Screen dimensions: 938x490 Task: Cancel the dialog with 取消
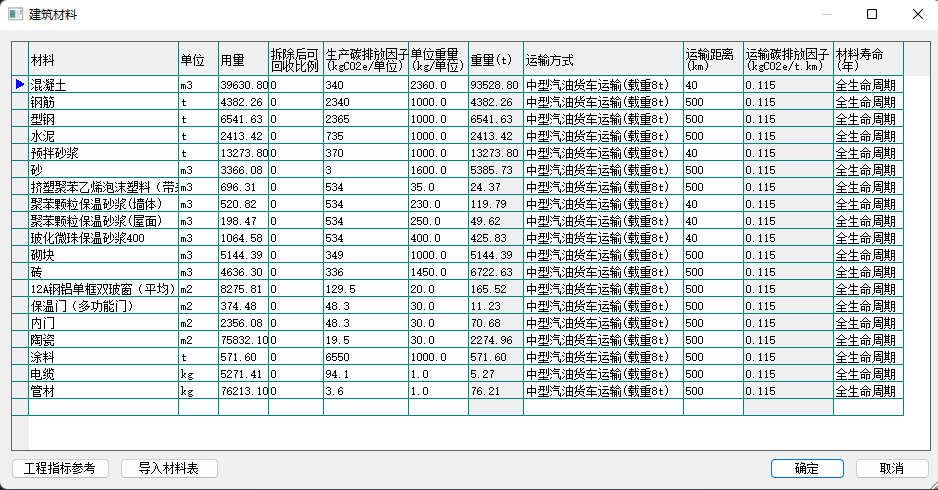click(891, 468)
